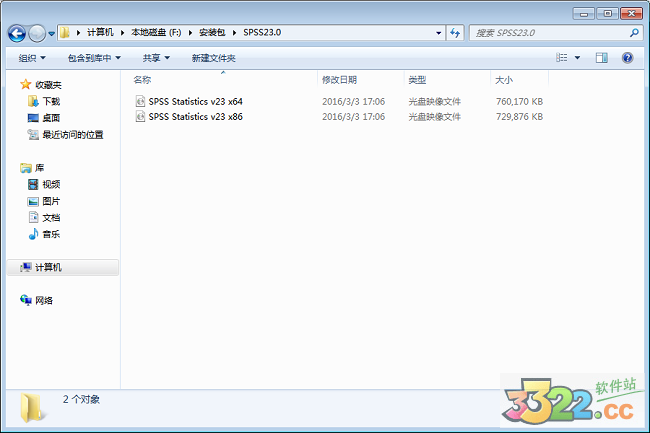Click the 计算机 icon in navigation pane

click(x=26, y=267)
